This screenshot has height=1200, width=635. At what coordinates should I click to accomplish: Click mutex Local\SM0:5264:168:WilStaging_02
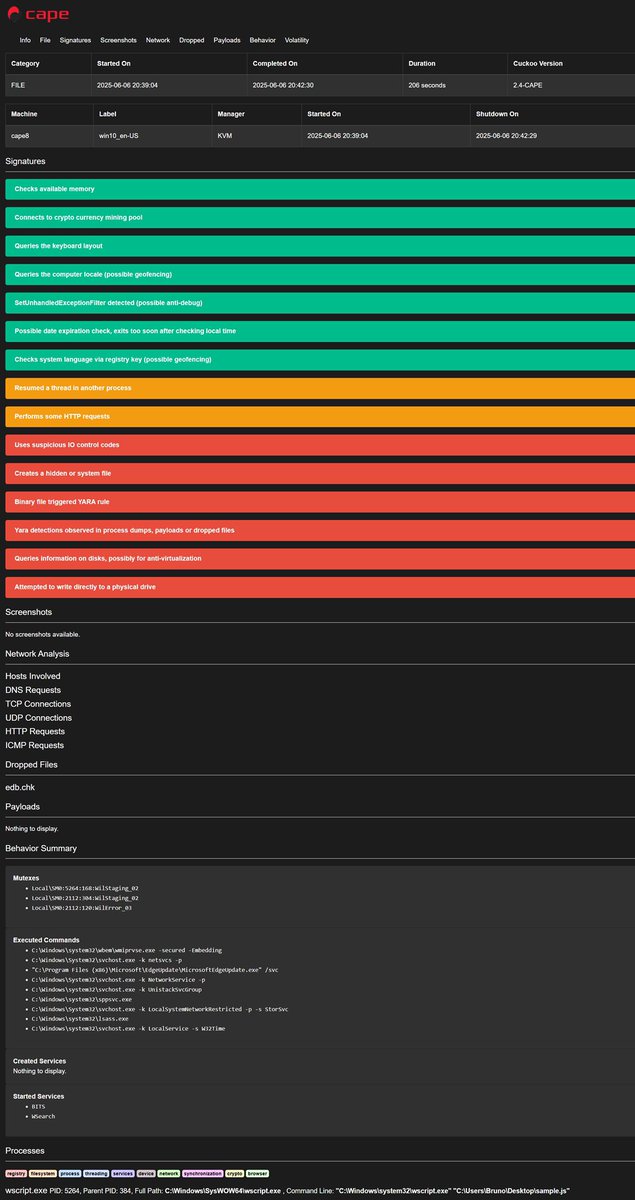click(85, 888)
